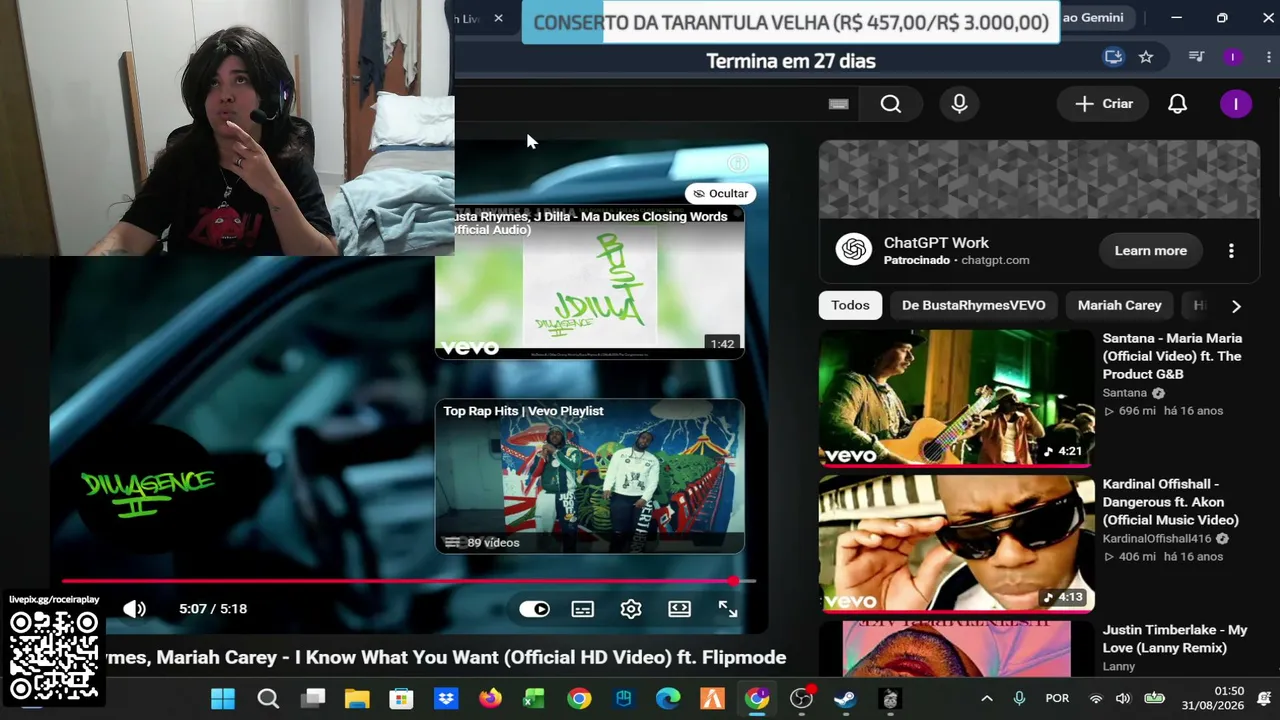
Task: Start voice search with the microphone
Action: click(x=960, y=104)
